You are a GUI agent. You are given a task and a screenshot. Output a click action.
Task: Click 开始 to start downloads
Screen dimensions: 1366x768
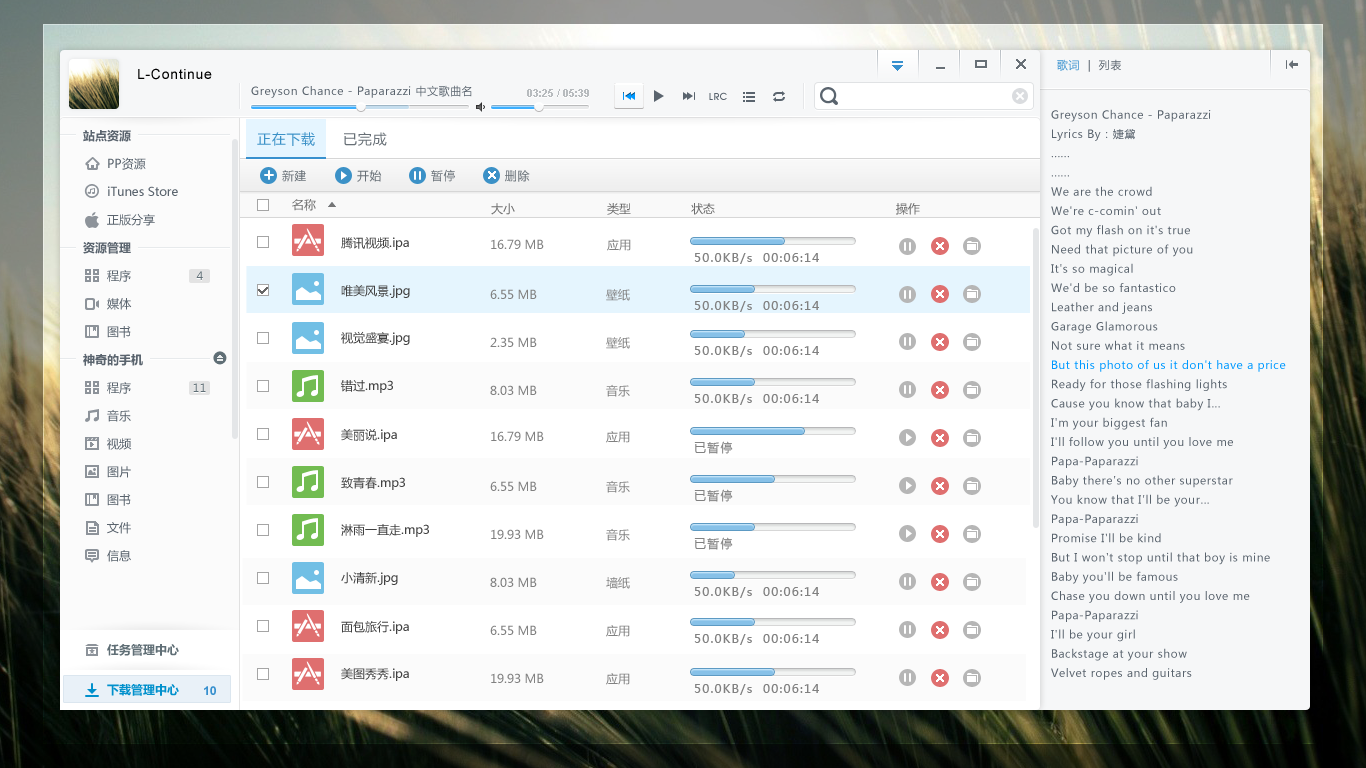[358, 176]
